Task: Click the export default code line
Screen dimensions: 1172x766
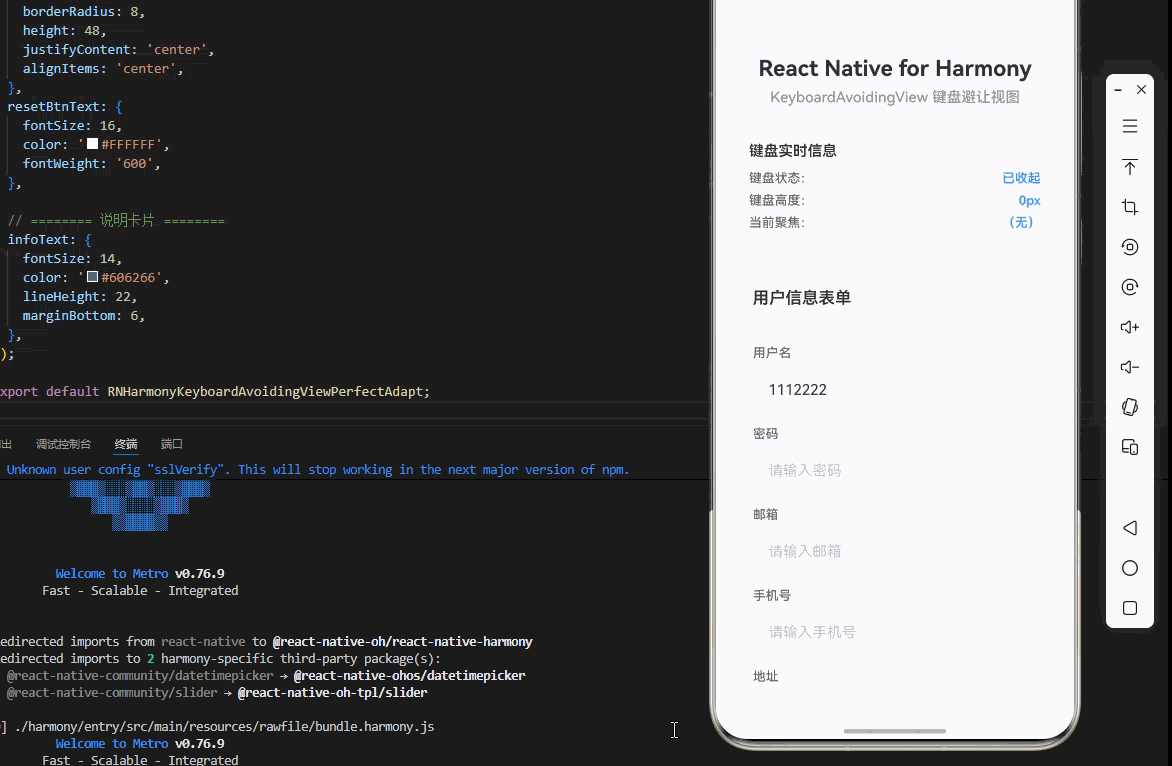Action: (x=215, y=391)
